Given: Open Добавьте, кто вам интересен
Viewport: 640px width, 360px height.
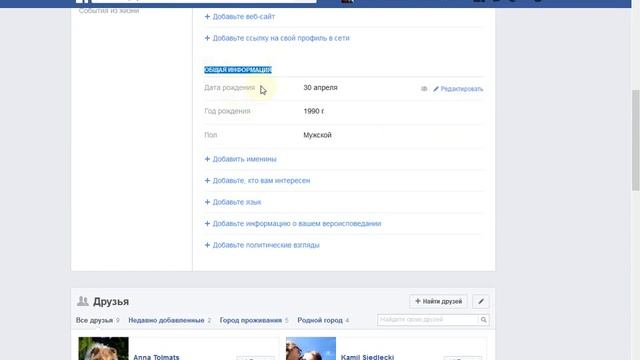Looking at the screenshot, I should pyautogui.click(x=261, y=180).
